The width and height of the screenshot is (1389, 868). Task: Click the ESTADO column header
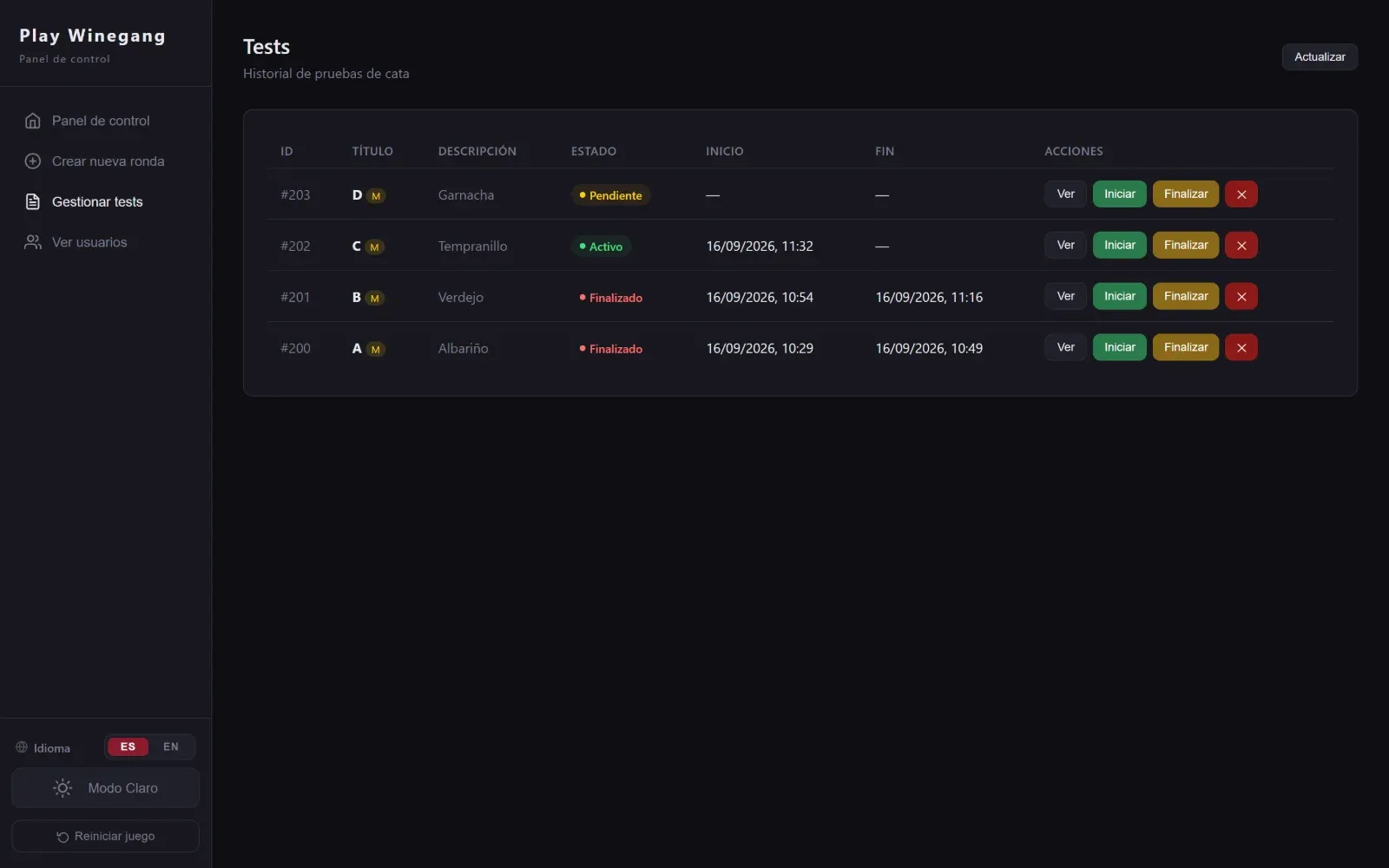[x=594, y=151]
